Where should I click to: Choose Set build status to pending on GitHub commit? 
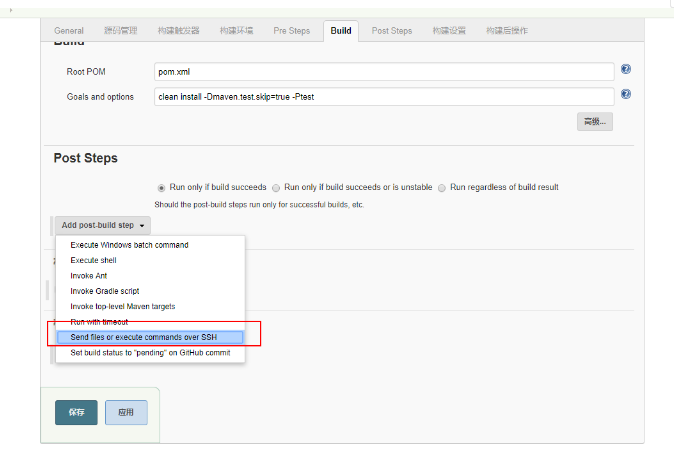click(150, 353)
